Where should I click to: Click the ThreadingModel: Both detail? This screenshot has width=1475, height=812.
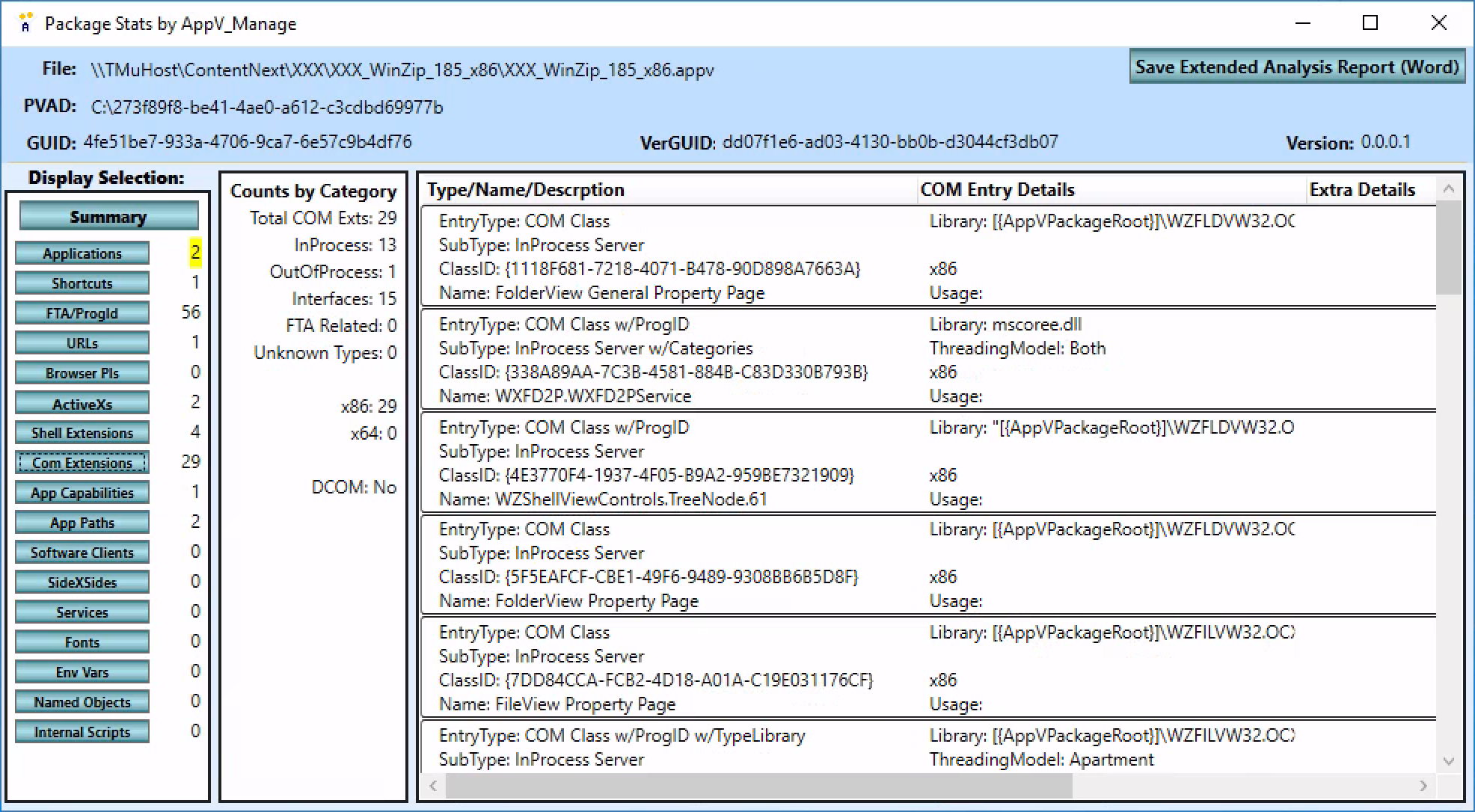pyautogui.click(x=1017, y=348)
